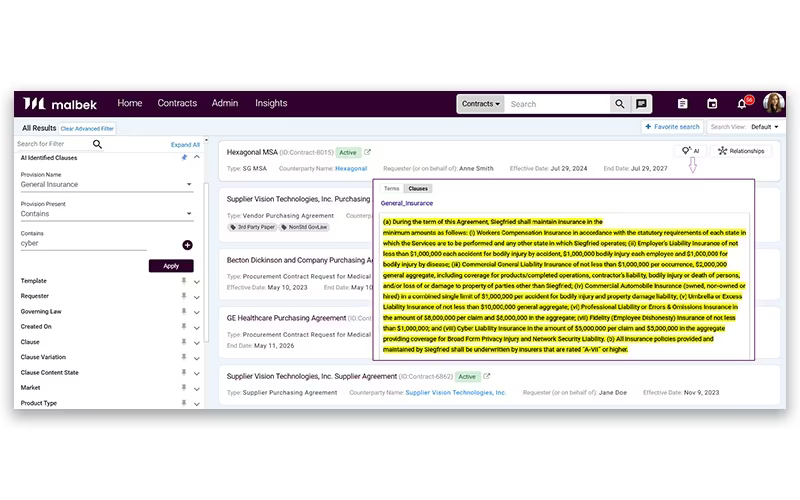Open the Contracts search scope dropdown
This screenshot has width=800, height=500.
pos(481,104)
